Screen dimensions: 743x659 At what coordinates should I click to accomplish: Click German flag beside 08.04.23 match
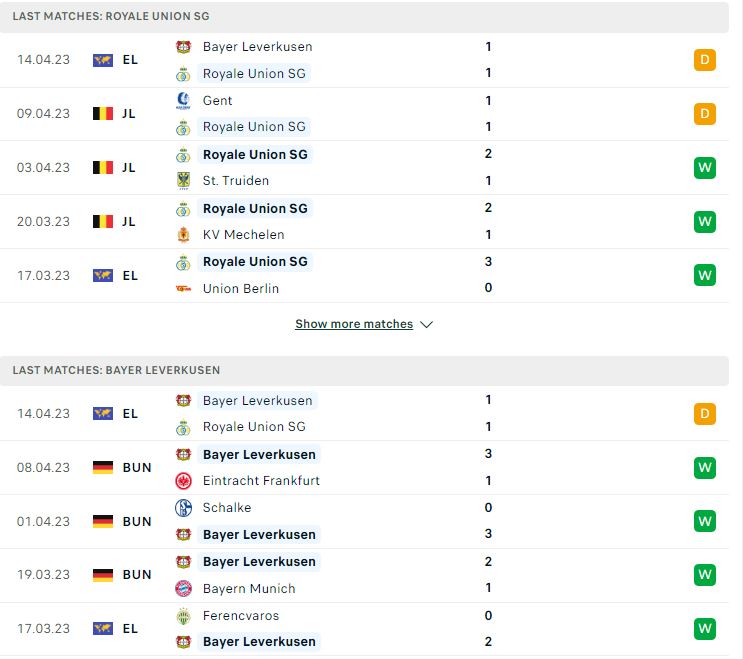[x=103, y=468]
